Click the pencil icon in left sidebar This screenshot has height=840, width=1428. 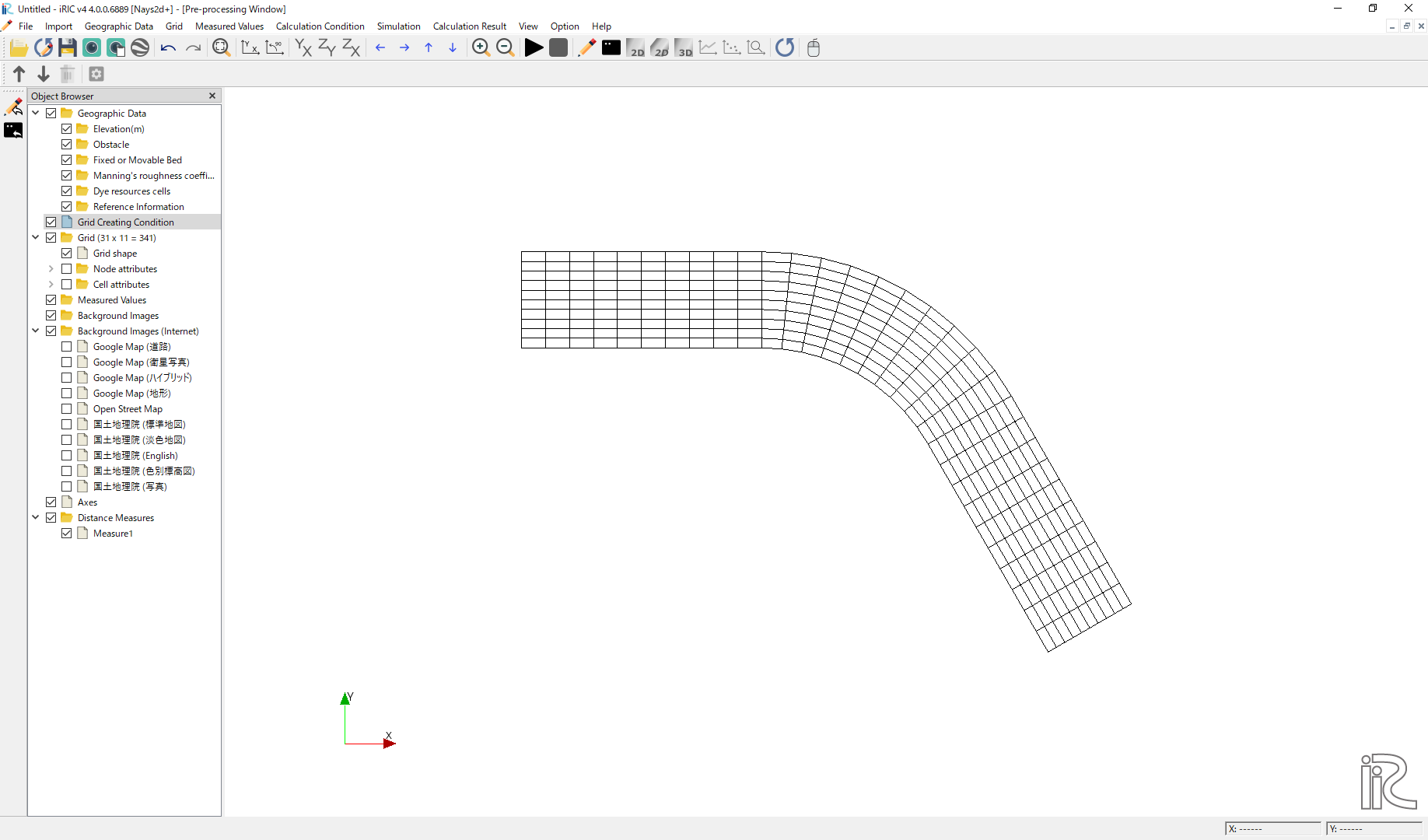(x=13, y=107)
